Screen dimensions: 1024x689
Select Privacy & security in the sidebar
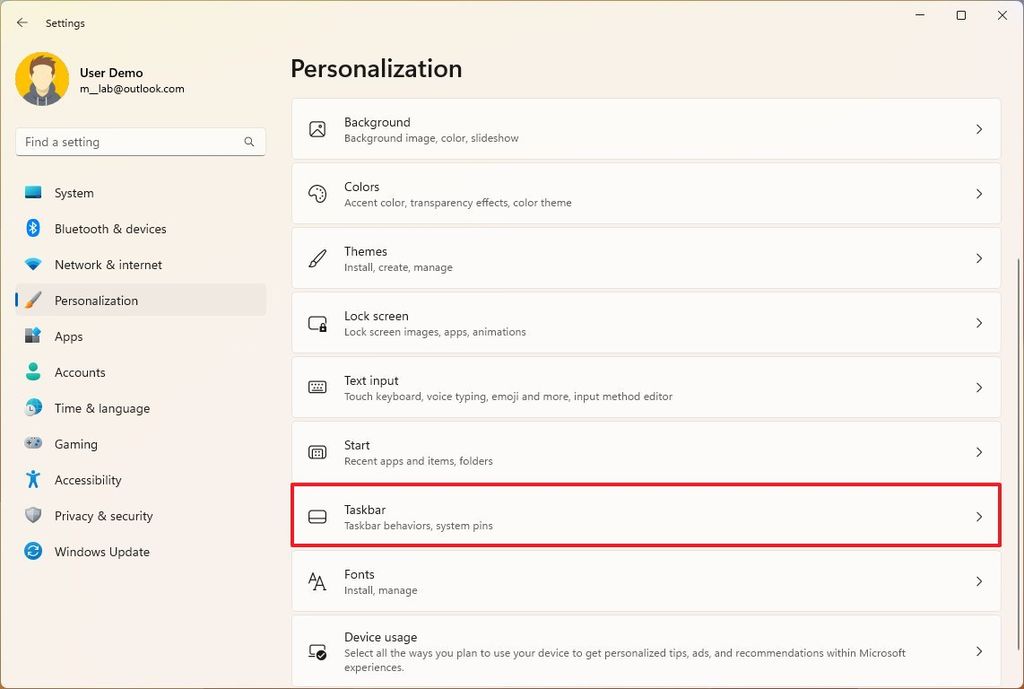101,516
